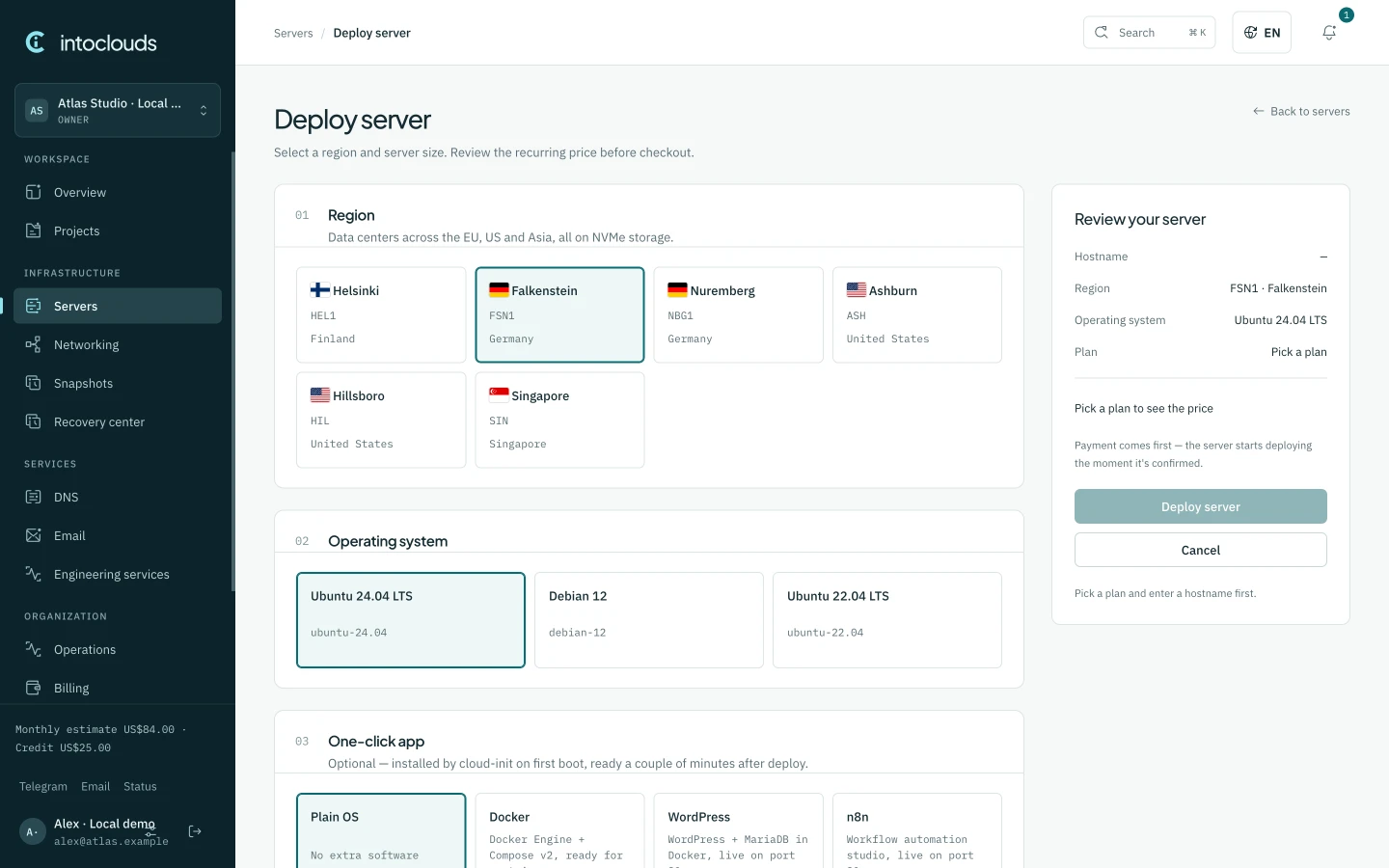Viewport: 1389px width, 868px height.
Task: Click the globe language icon
Action: 1251,33
